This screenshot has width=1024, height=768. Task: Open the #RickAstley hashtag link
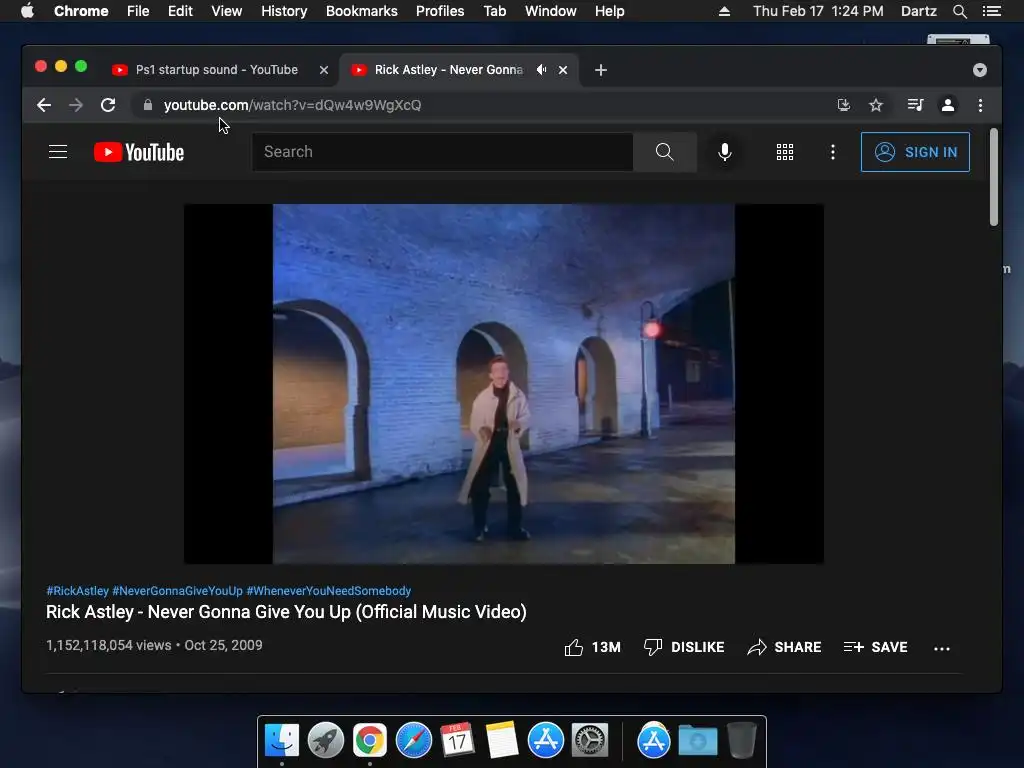point(77,591)
